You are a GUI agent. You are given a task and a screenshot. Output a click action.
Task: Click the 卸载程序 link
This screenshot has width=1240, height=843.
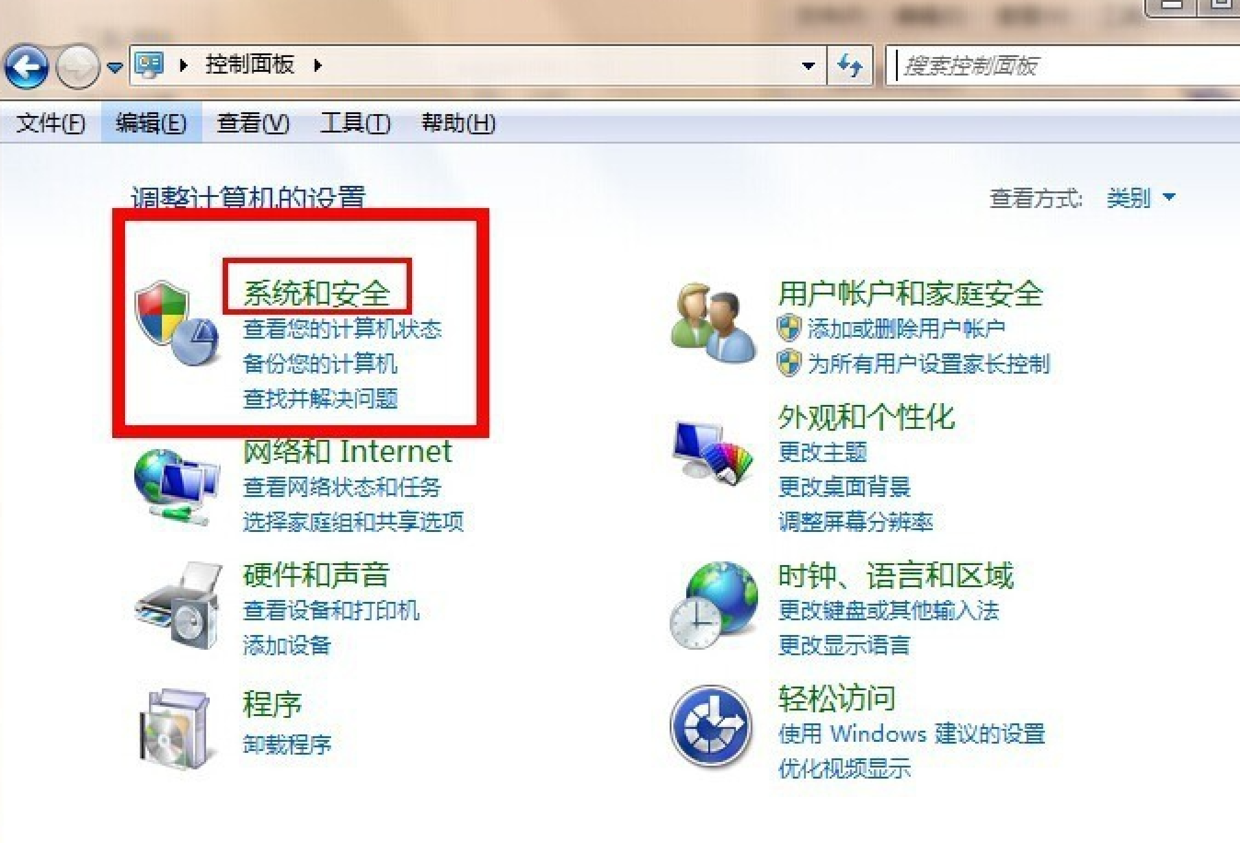pyautogui.click(x=287, y=745)
